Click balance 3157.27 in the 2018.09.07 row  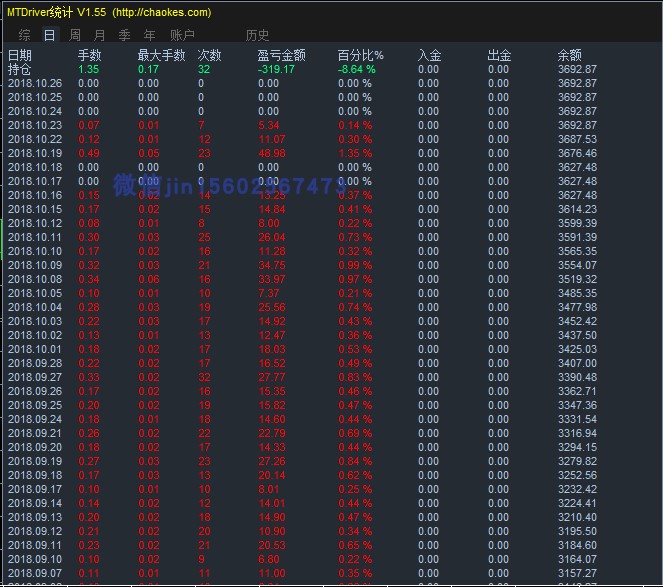coord(577,573)
